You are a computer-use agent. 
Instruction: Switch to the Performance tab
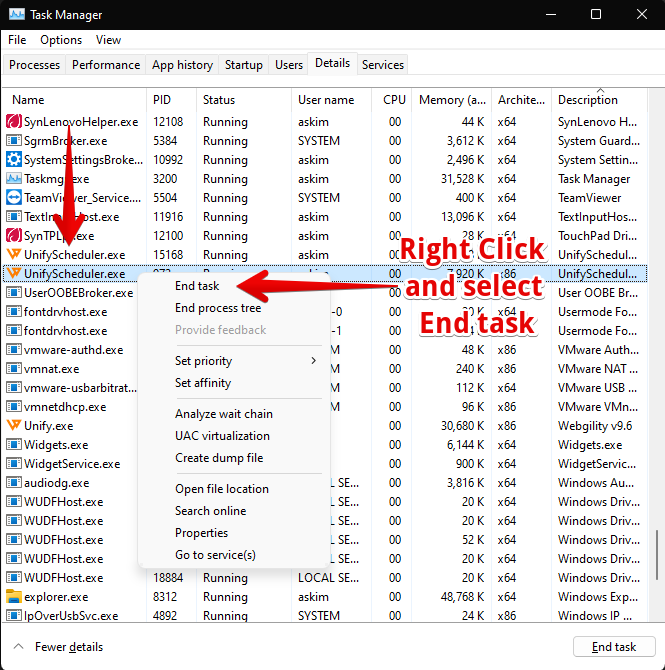[x=106, y=65]
